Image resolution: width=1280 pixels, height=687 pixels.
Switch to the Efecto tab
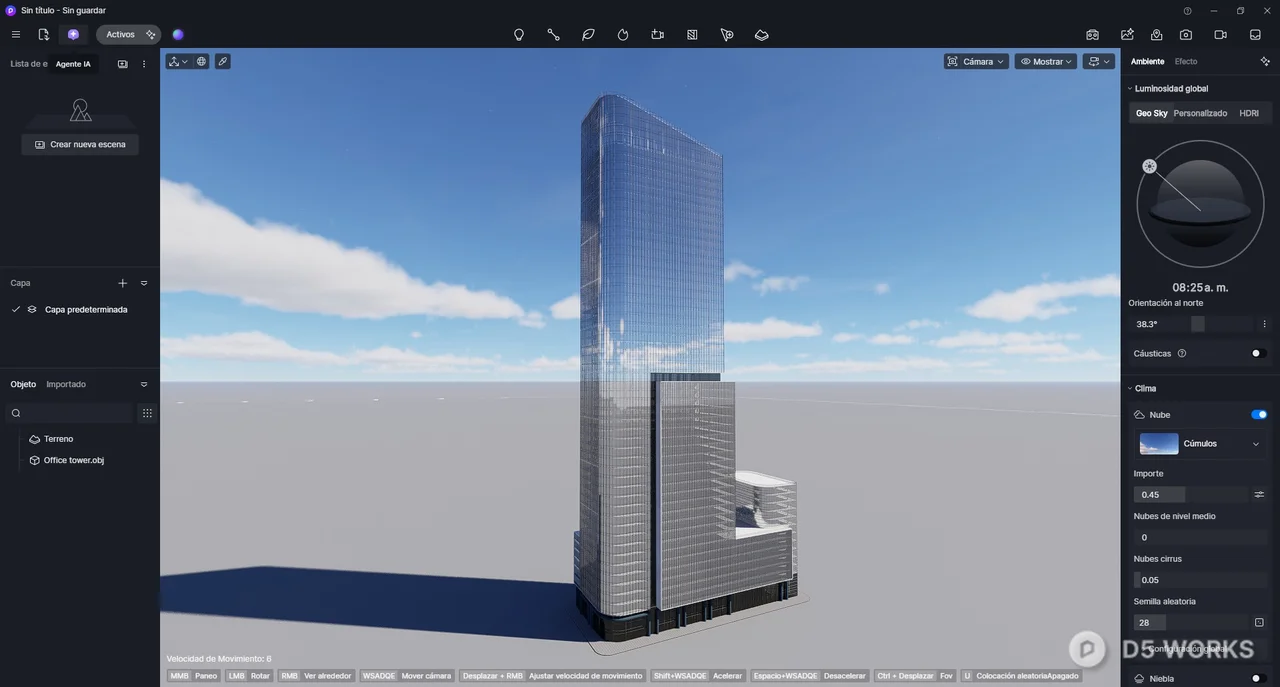pos(1186,62)
